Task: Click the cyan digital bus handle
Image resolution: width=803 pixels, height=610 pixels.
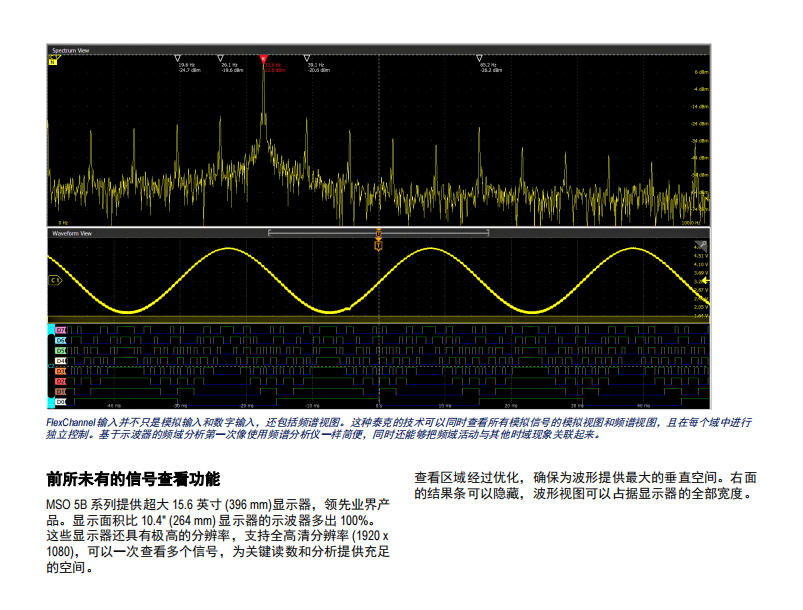Action: tap(51, 366)
